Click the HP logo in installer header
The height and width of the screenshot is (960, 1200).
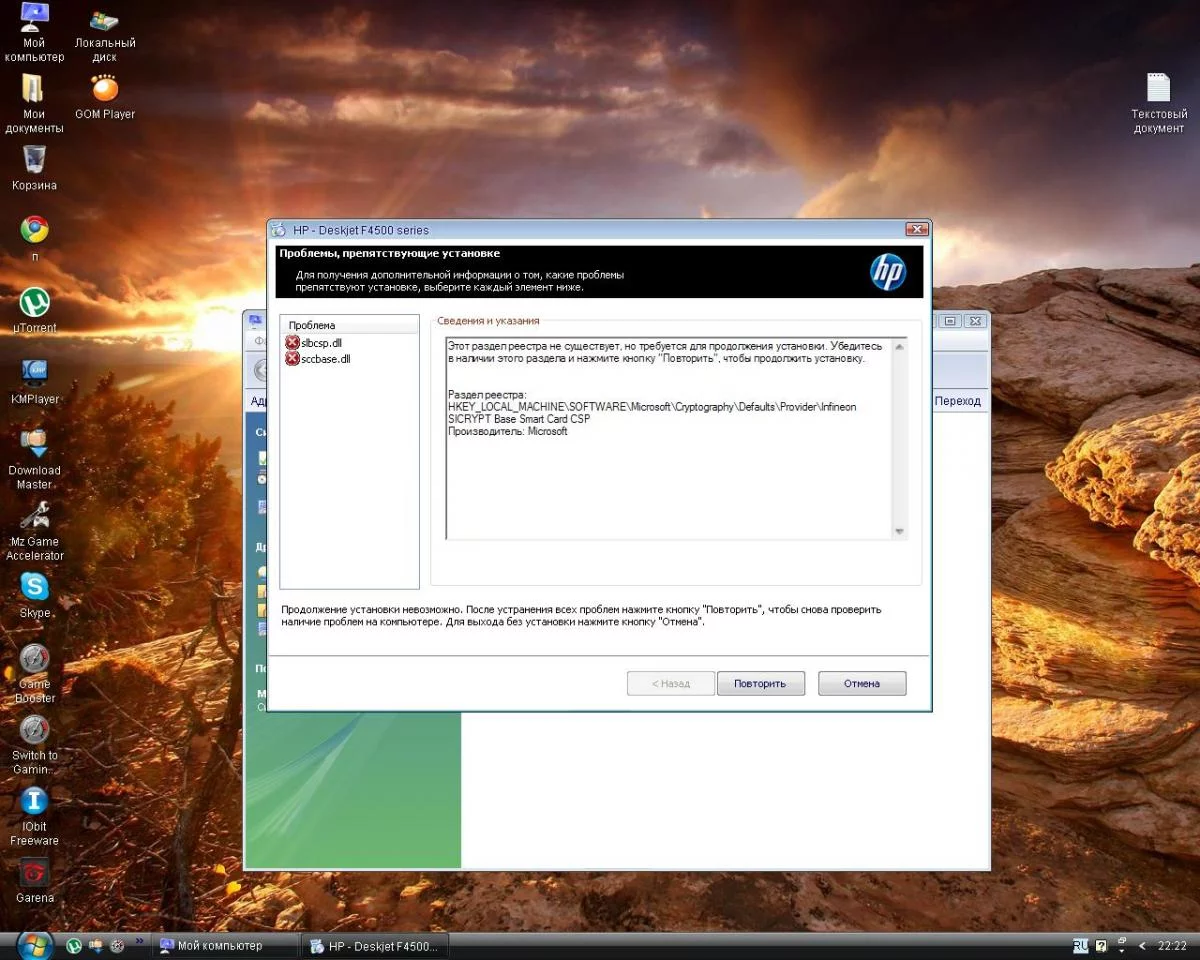888,271
